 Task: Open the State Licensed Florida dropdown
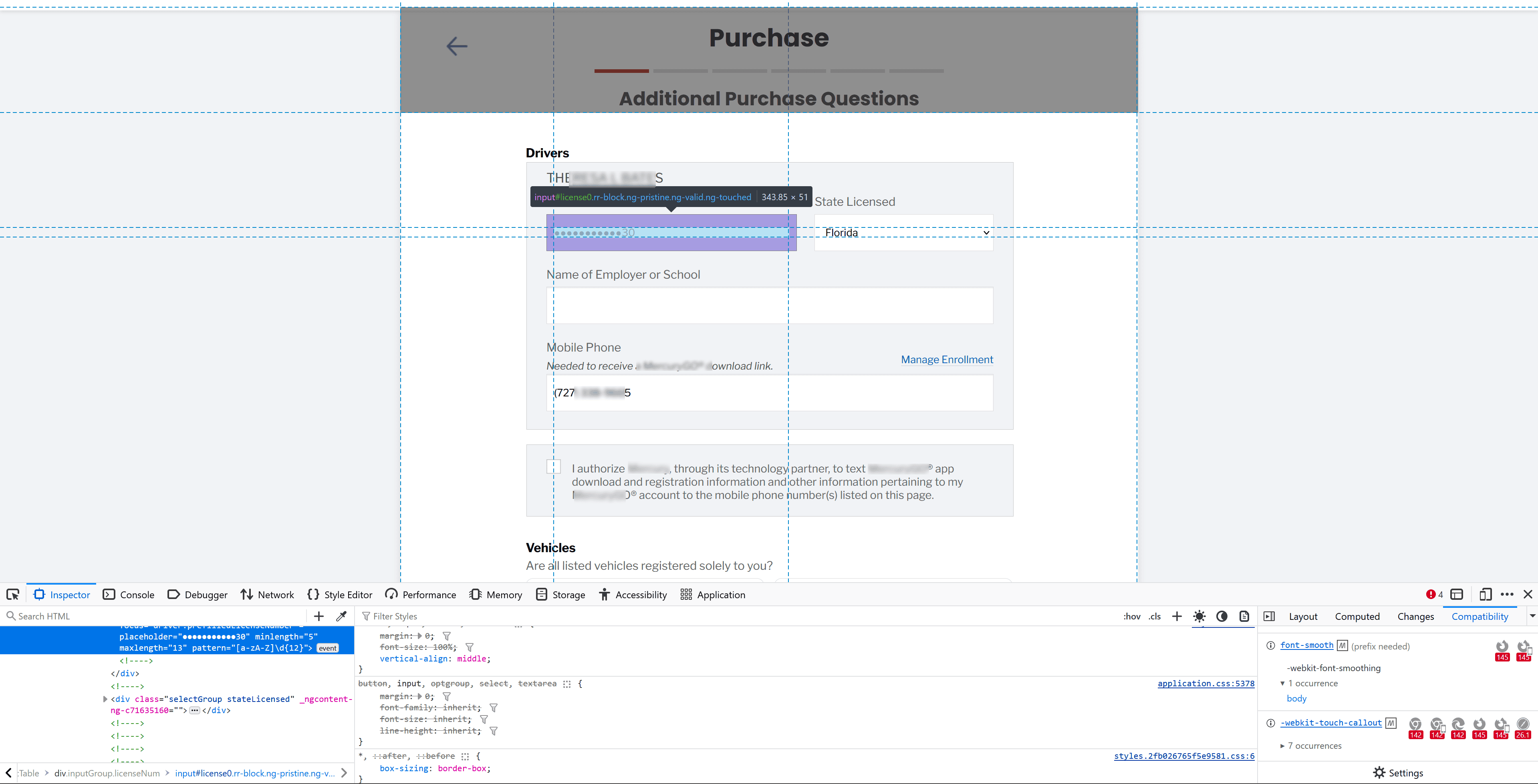[x=903, y=233]
